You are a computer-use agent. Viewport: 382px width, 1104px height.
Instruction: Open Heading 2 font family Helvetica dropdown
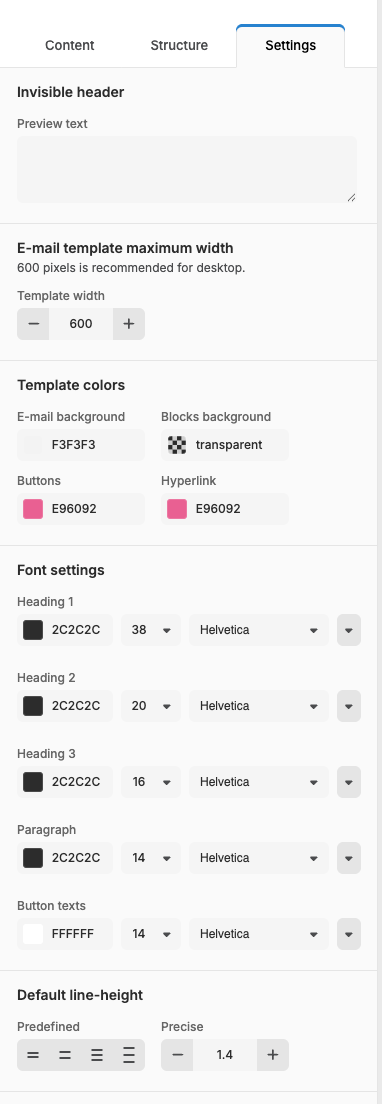[x=259, y=705]
